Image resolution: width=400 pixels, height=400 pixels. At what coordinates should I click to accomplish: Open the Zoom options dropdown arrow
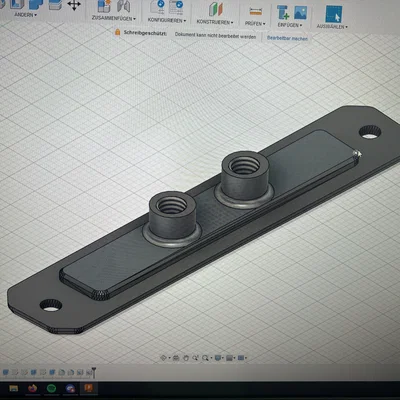211,358
